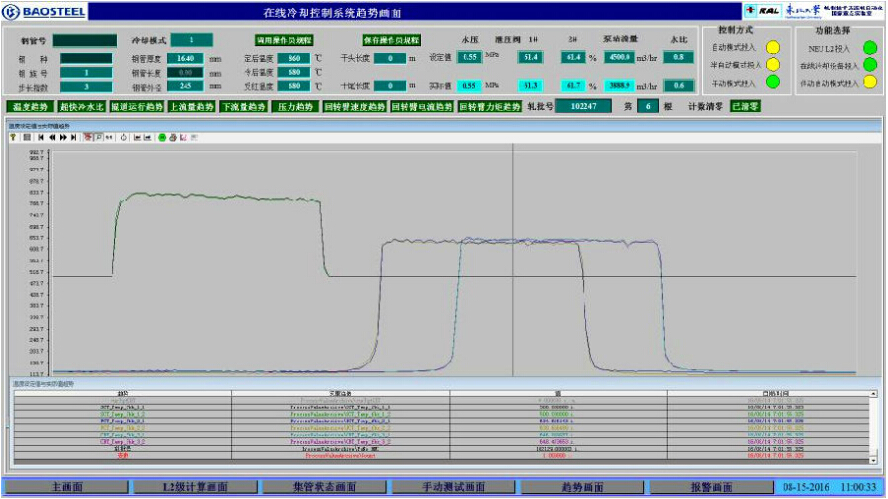
Task: Click the 定后温度 value field showing 860
Action: (x=287, y=58)
